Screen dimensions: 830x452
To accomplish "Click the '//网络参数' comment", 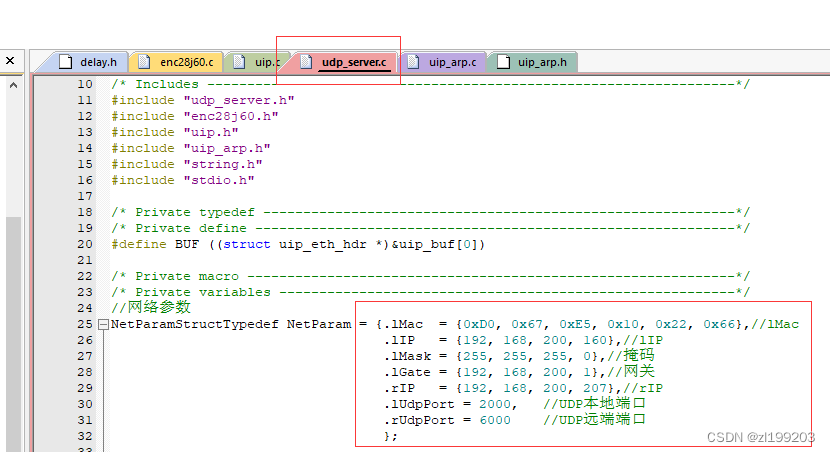I will click(x=151, y=308).
